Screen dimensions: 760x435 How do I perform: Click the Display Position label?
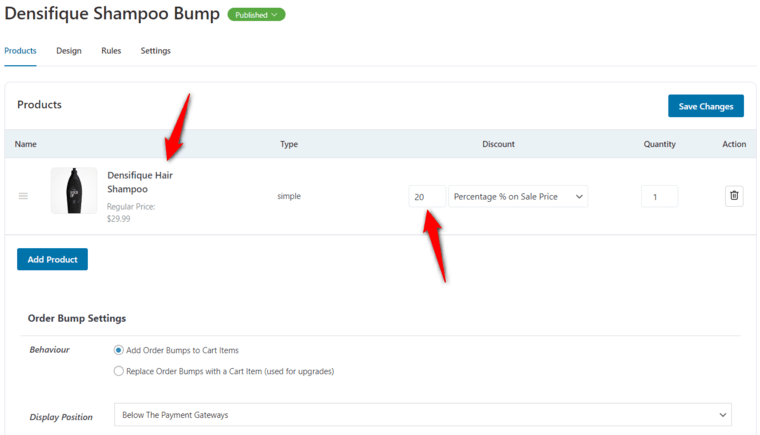point(61,417)
